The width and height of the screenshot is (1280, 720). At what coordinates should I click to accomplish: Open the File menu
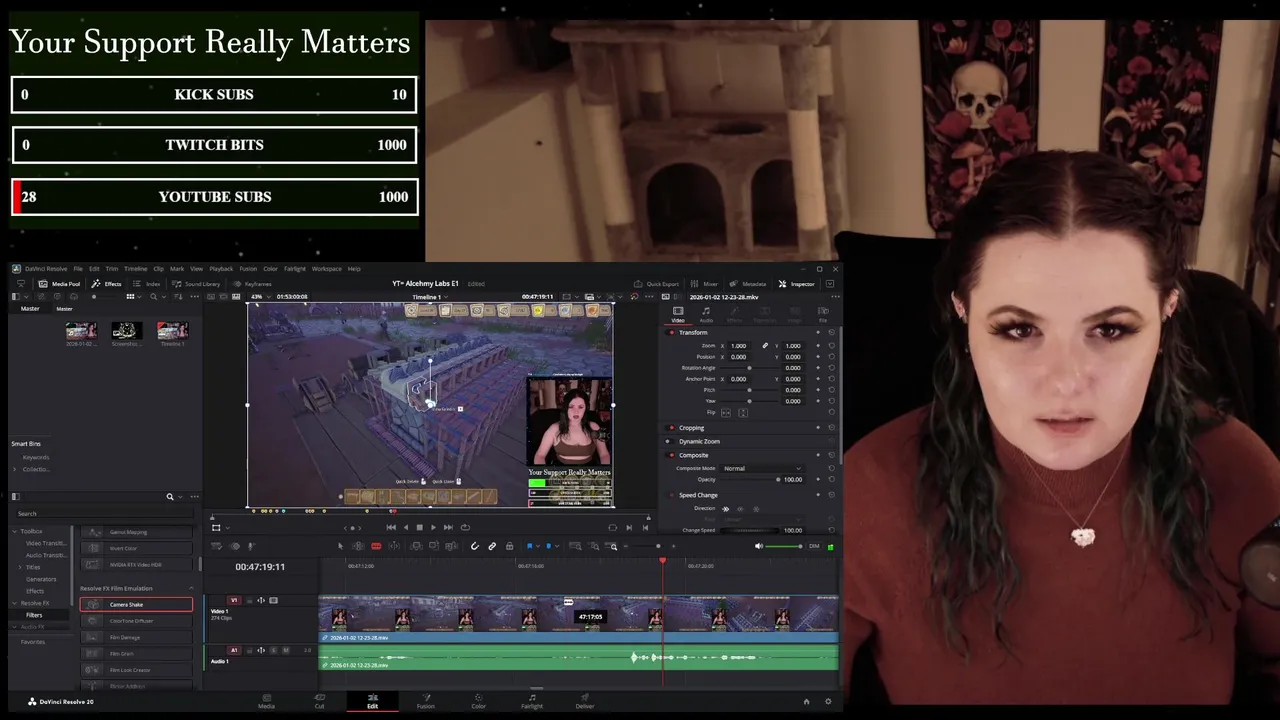coord(78,269)
